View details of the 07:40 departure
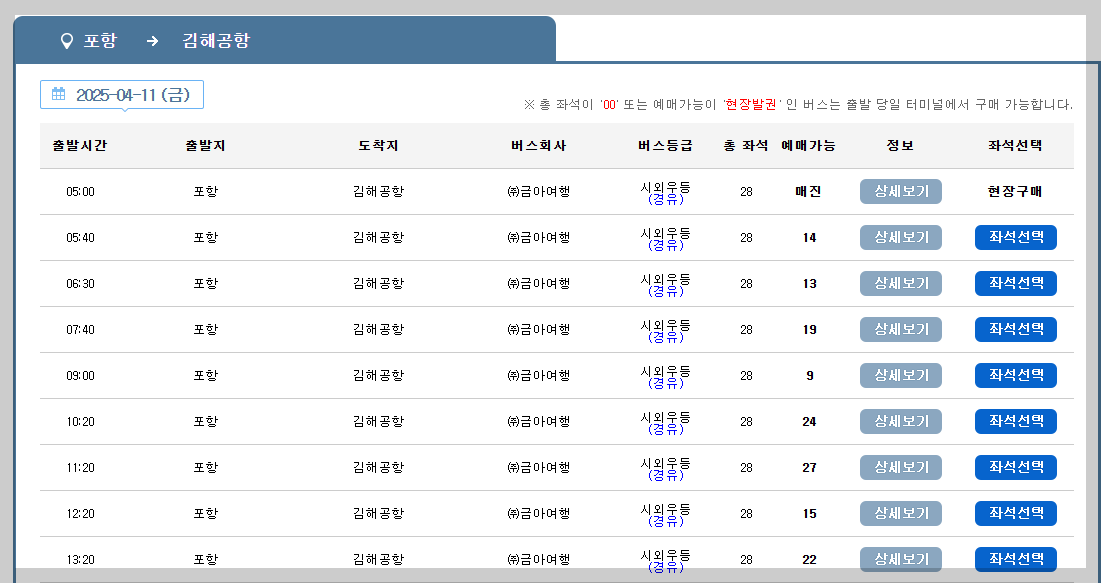 click(899, 329)
